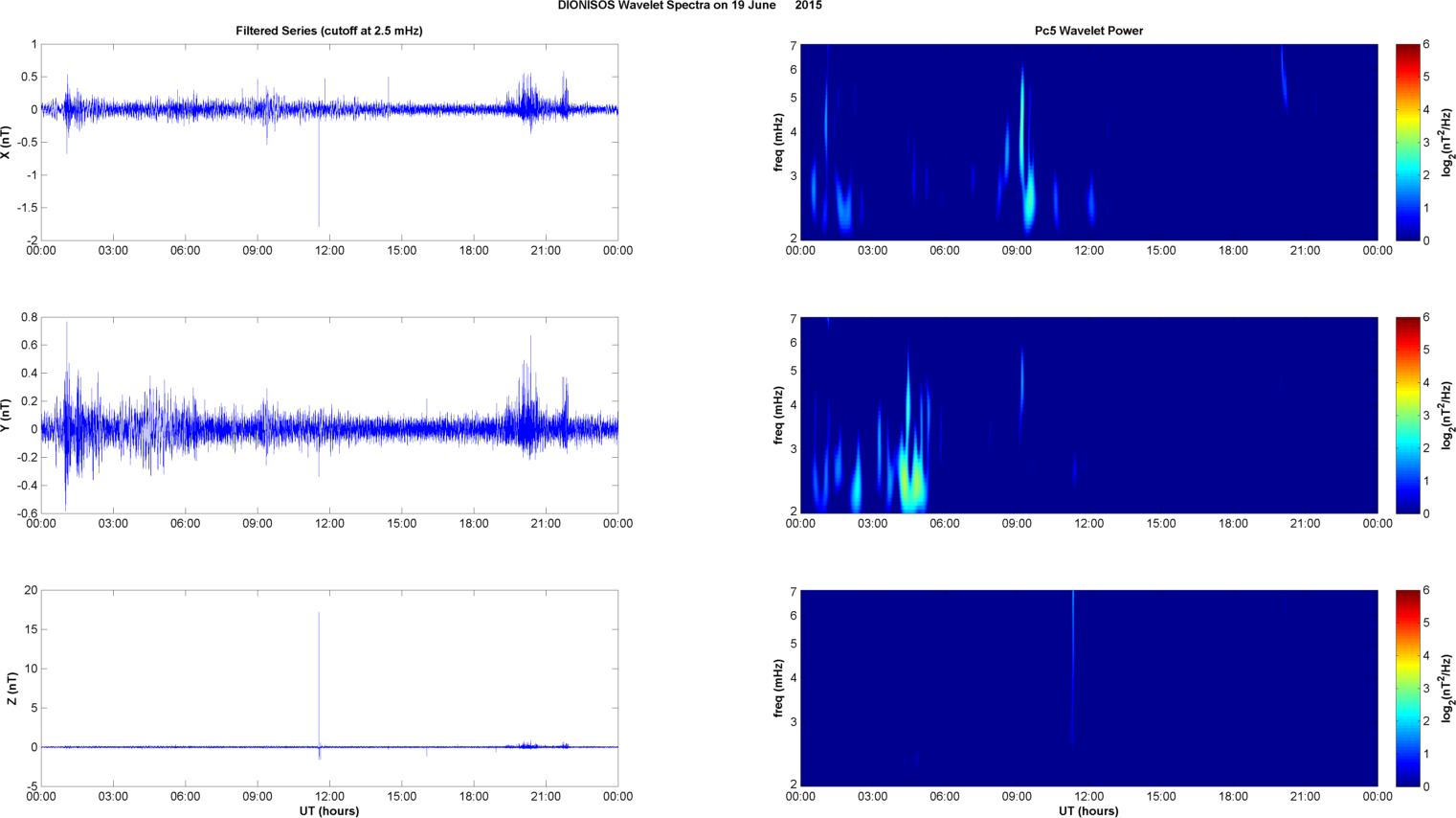Click 'UT (hours)' label under the bottom wavelet spectrum
The height and width of the screenshot is (818, 1456).
pyautogui.click(x=1088, y=811)
